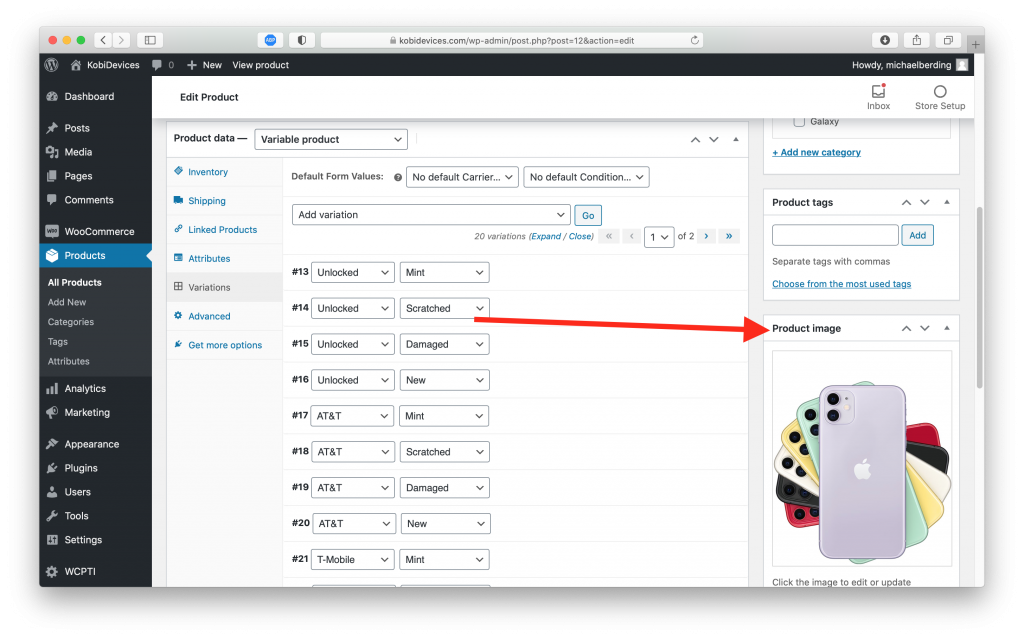1024x639 pixels.
Task: Switch to the Inventory product data tab
Action: click(224, 172)
